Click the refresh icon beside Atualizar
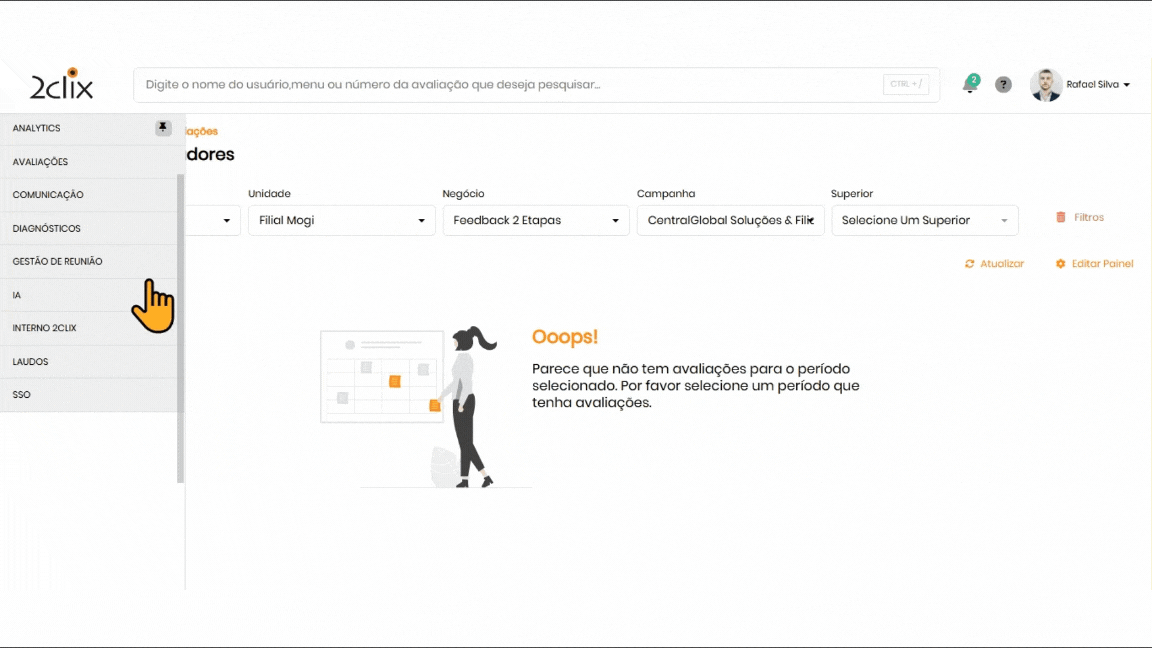Viewport: 1152px width, 648px height. (x=969, y=264)
